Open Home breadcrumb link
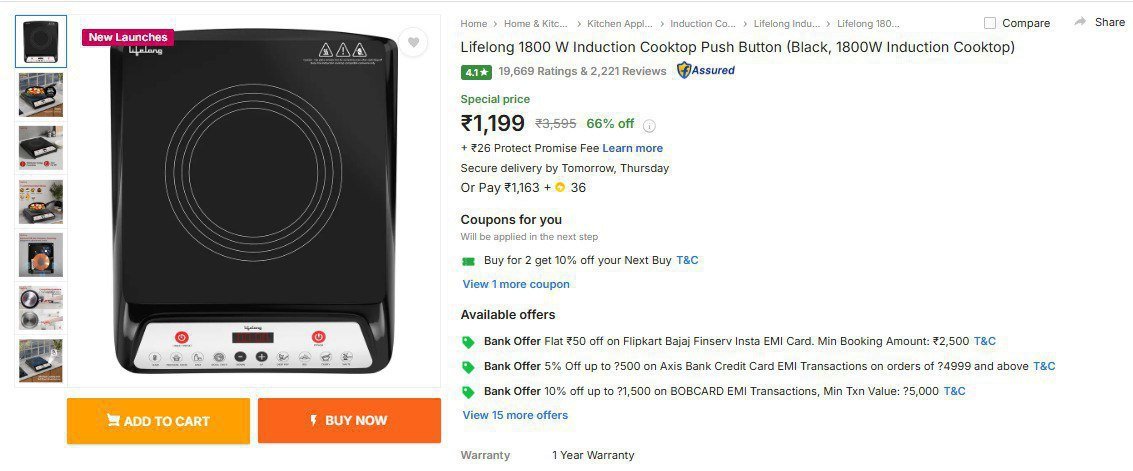Viewport: 1133px width, 471px height. pos(473,23)
